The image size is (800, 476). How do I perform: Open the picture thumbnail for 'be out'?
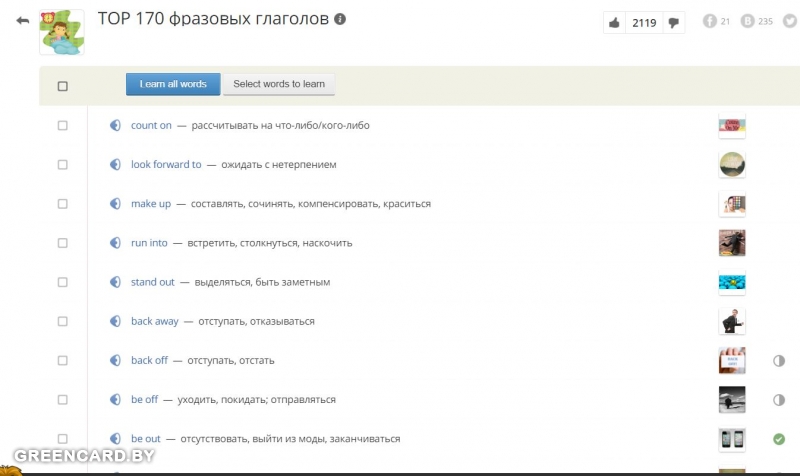tap(732, 439)
